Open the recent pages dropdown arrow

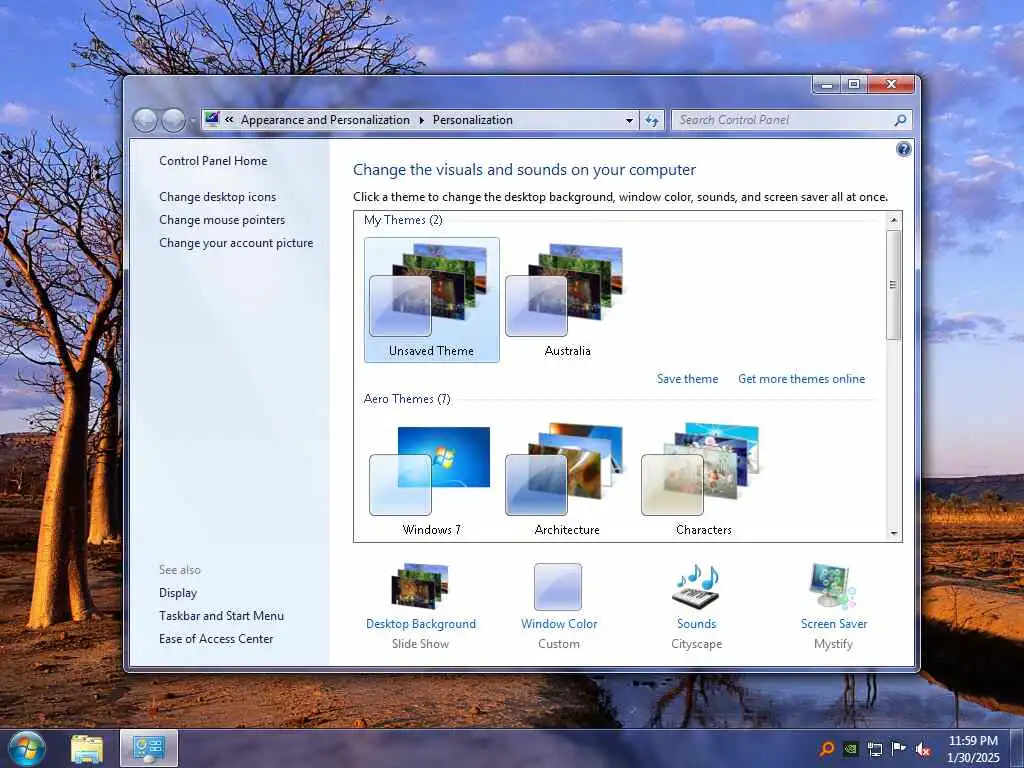tap(193, 121)
